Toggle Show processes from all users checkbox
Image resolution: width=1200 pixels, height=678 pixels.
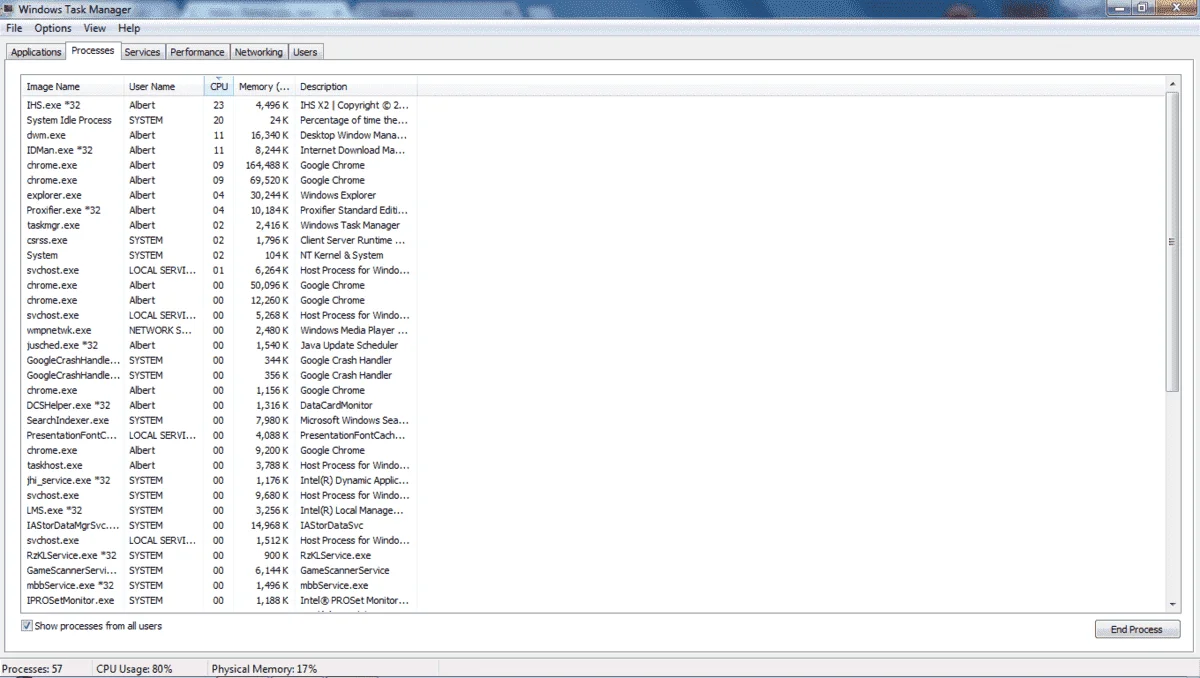click(x=26, y=626)
